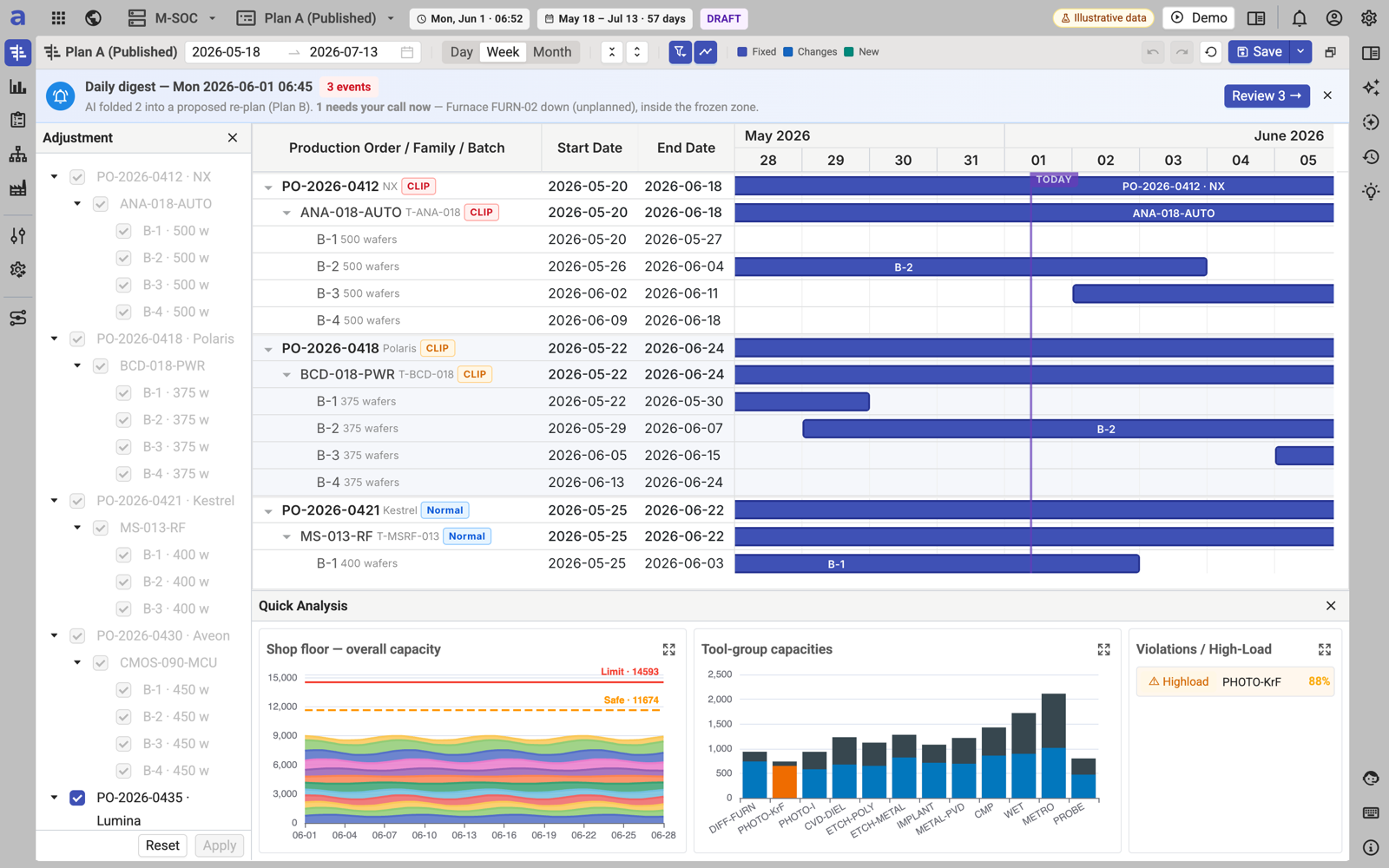Image resolution: width=1389 pixels, height=868 pixels.
Task: Toggle checkbox for PO-2026-0412 · NX
Action: tap(77, 177)
